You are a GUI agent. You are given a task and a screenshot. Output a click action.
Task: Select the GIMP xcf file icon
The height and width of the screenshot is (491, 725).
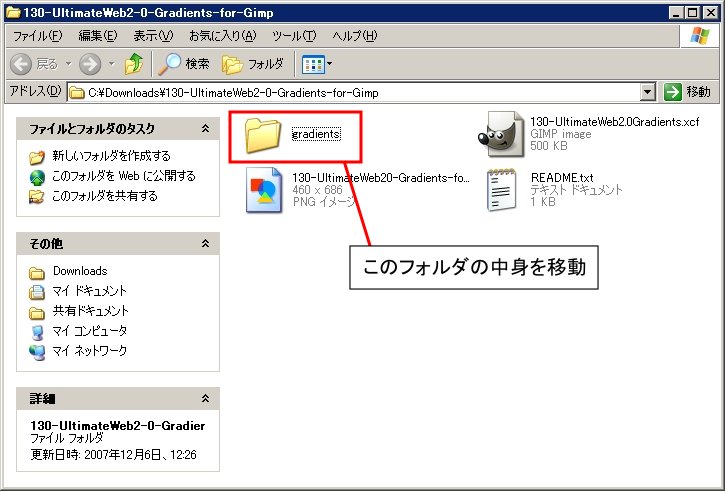(501, 135)
